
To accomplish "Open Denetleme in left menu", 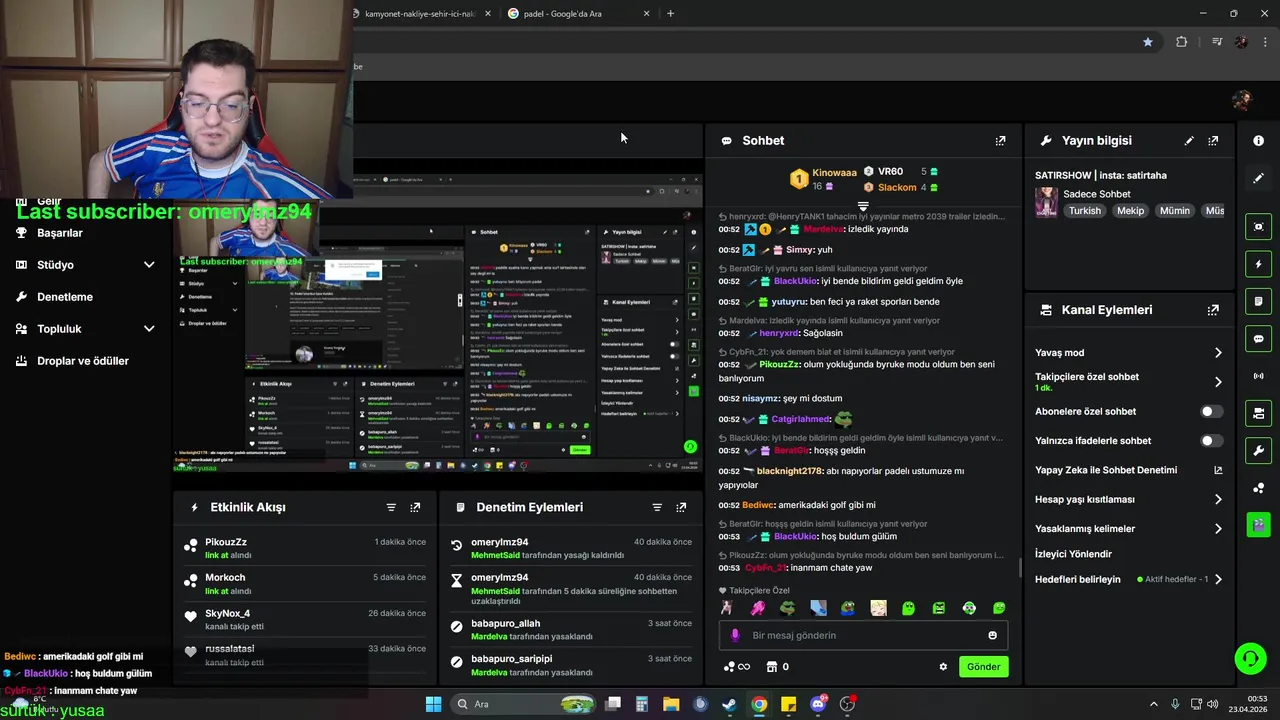I will (65, 297).
